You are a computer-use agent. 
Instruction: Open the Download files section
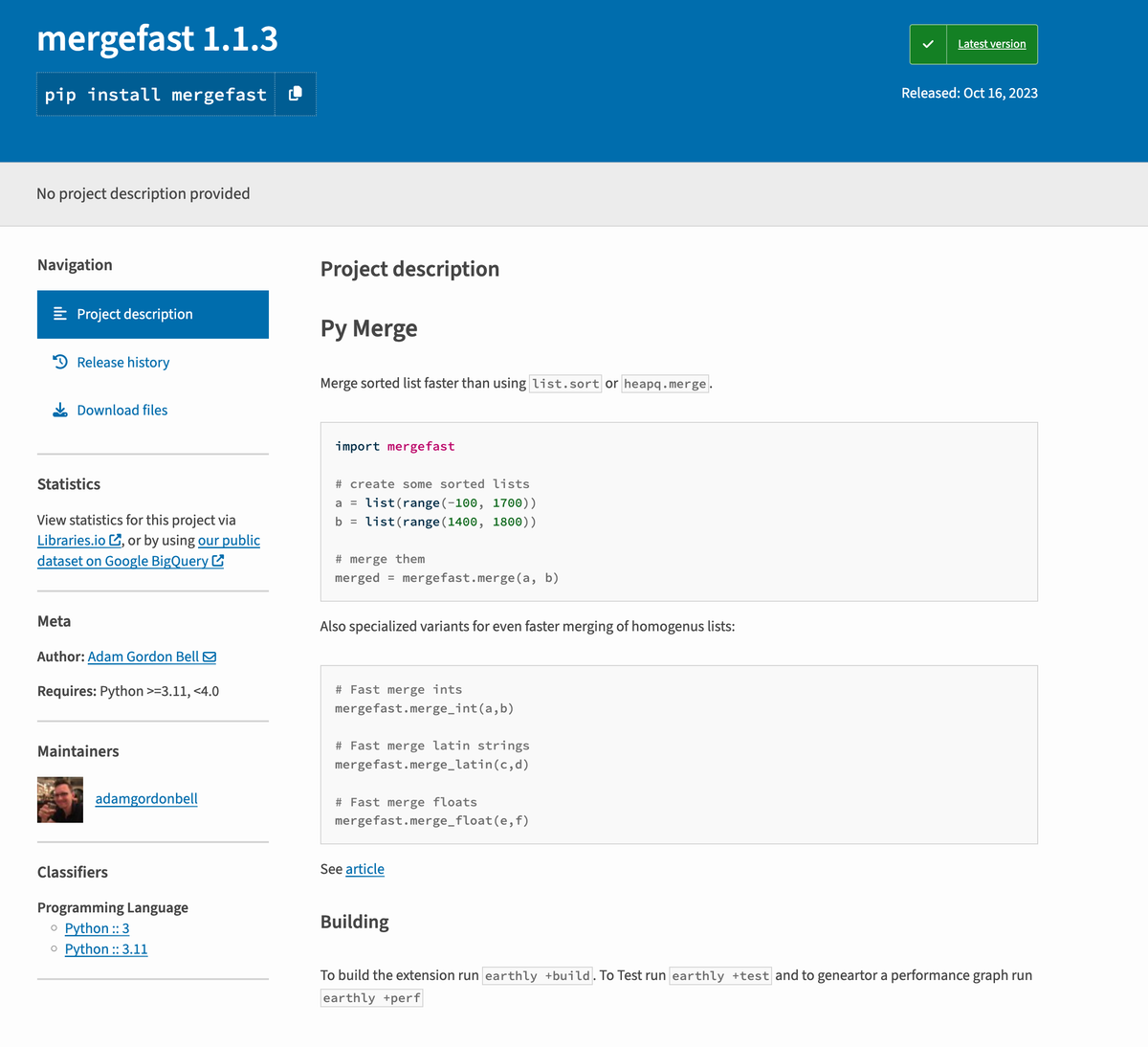click(x=124, y=410)
